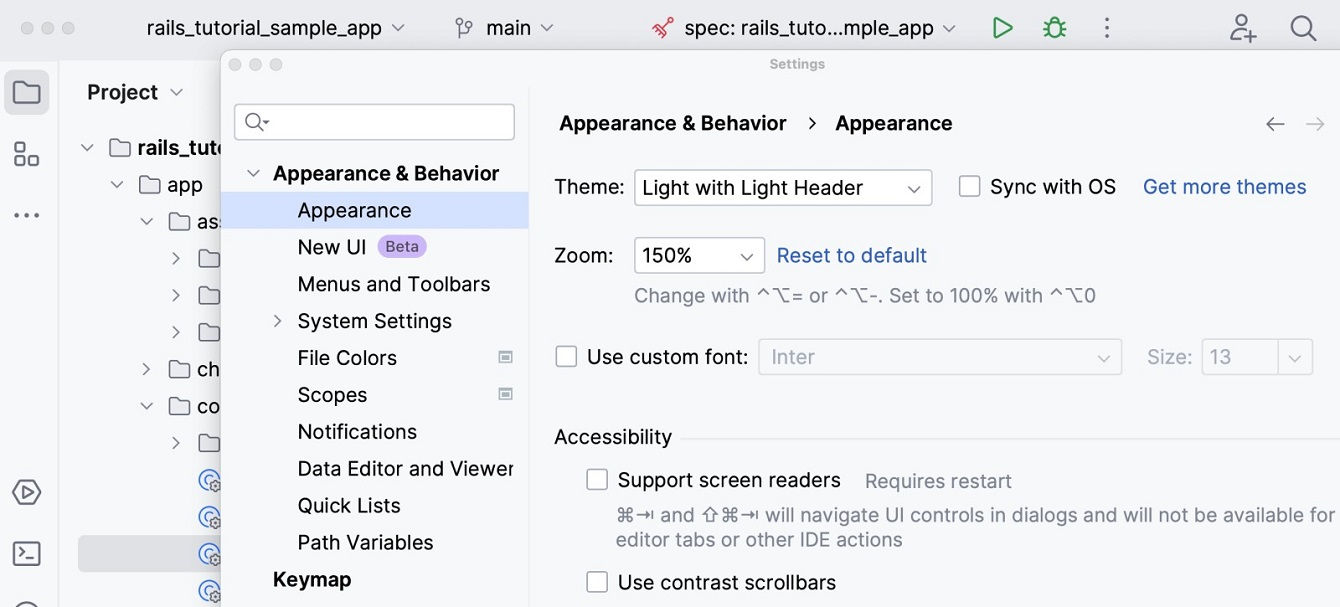The height and width of the screenshot is (607, 1340).
Task: Check the Support screen readers option
Action: click(x=597, y=480)
